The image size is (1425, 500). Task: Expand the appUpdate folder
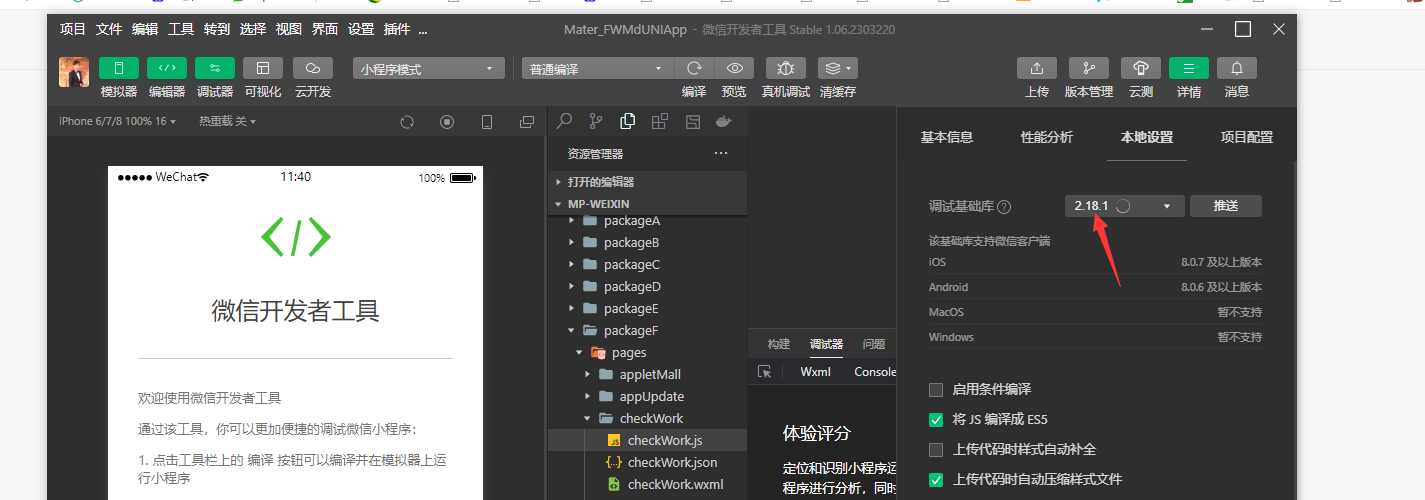tap(647, 396)
